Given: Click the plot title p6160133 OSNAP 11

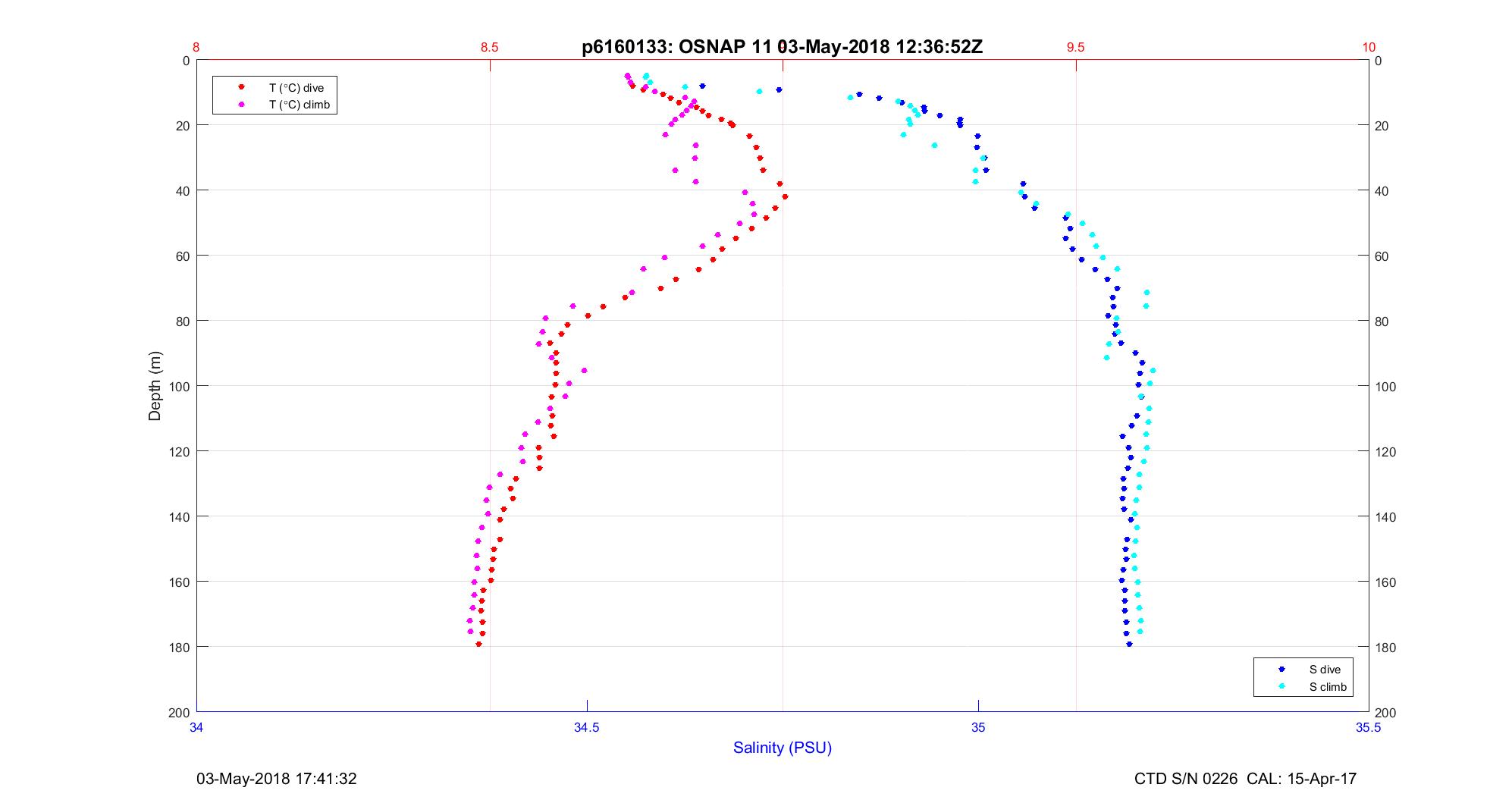Looking at the screenshot, I should coord(782,47).
